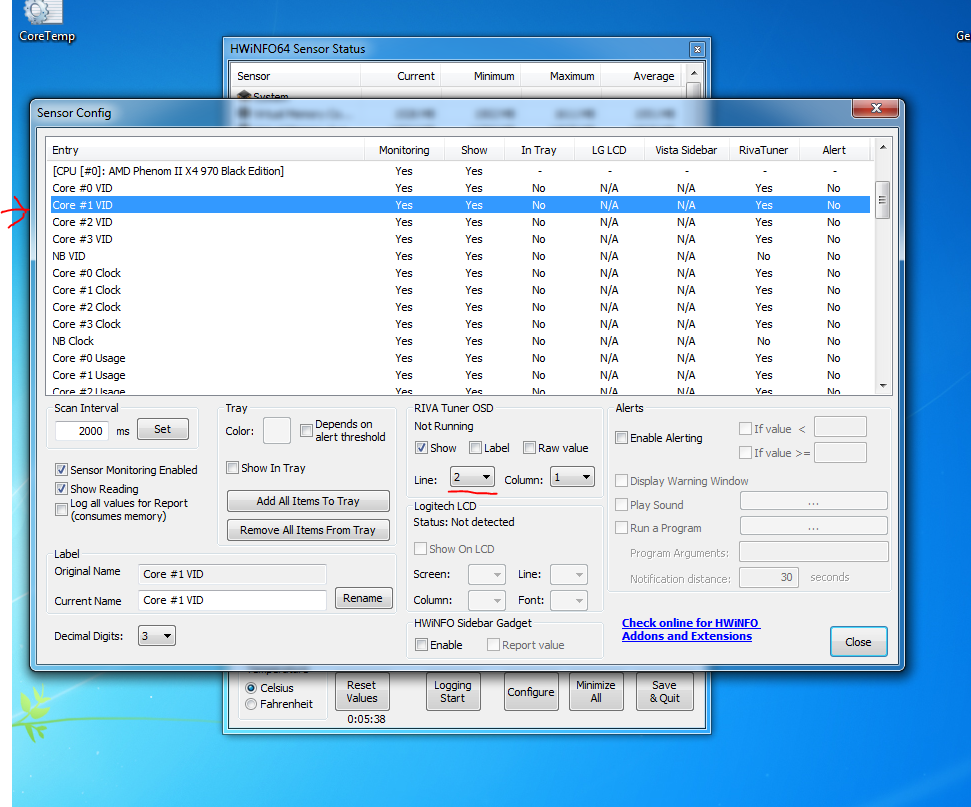Screen dimensions: 971x807
Task: Click Add All Items To Tray
Action: (x=308, y=501)
